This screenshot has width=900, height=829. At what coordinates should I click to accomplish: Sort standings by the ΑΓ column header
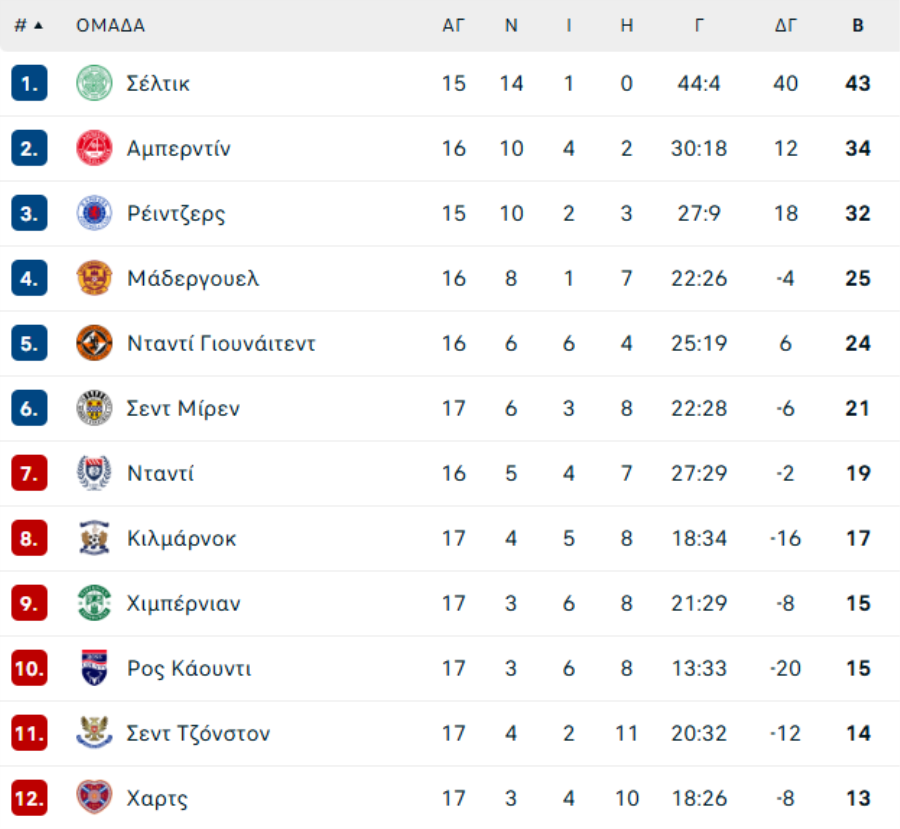pyautogui.click(x=453, y=25)
